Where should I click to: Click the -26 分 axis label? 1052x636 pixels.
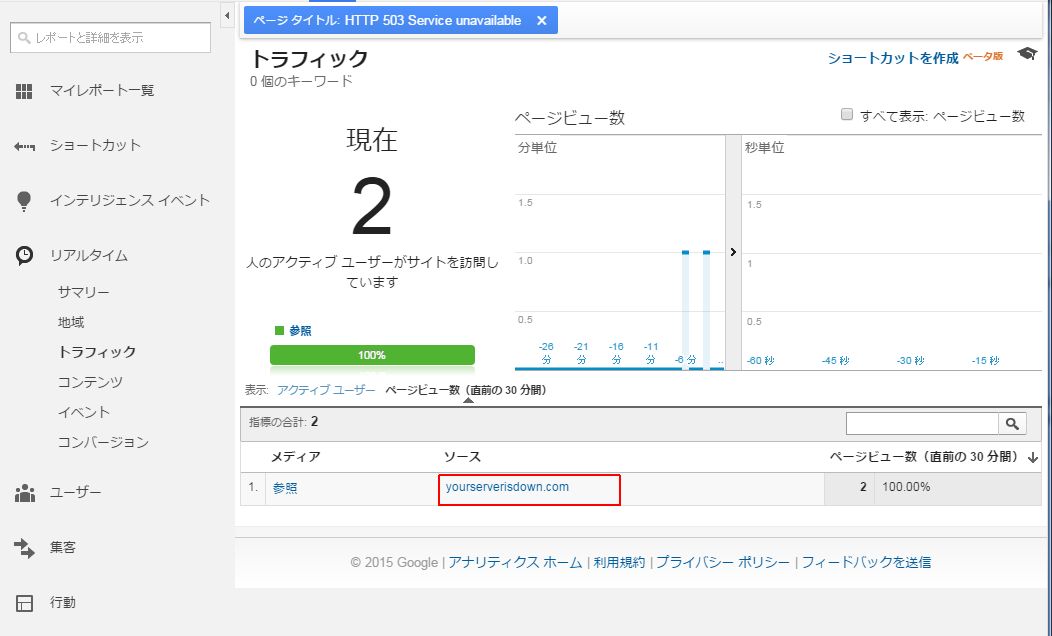(x=546, y=354)
